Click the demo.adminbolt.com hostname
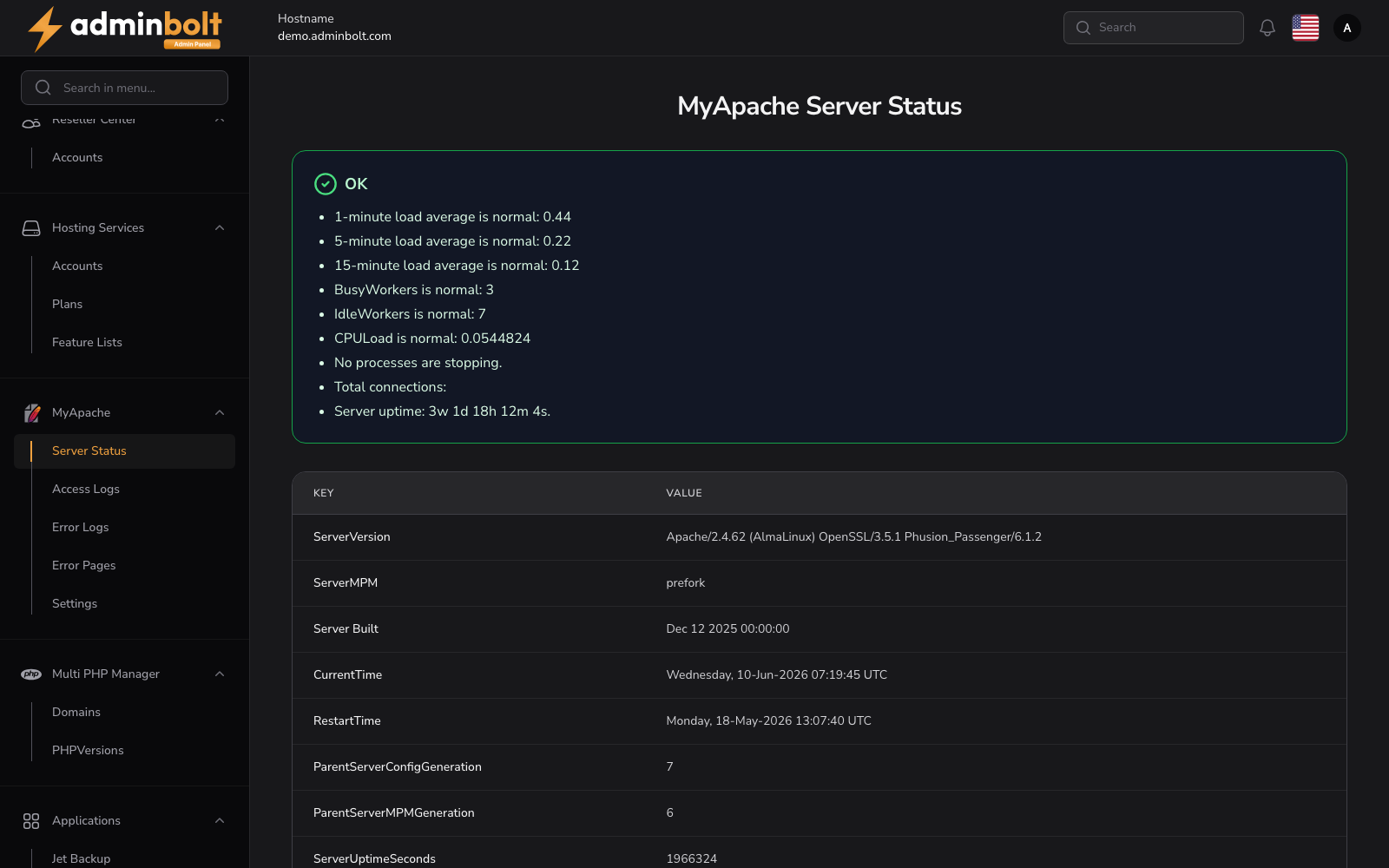1389x868 pixels. [334, 36]
